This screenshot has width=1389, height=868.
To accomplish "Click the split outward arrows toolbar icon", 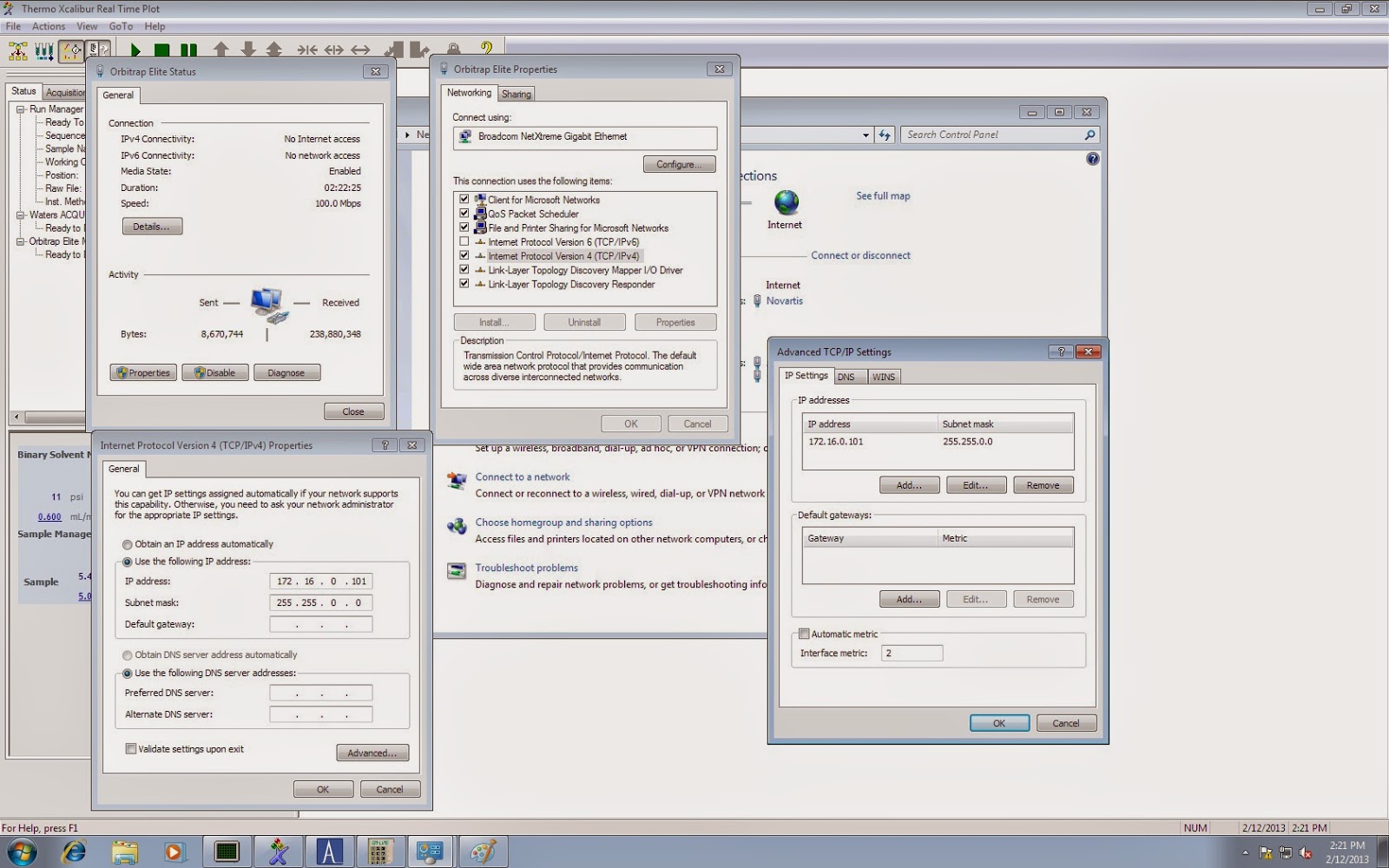I will (334, 50).
